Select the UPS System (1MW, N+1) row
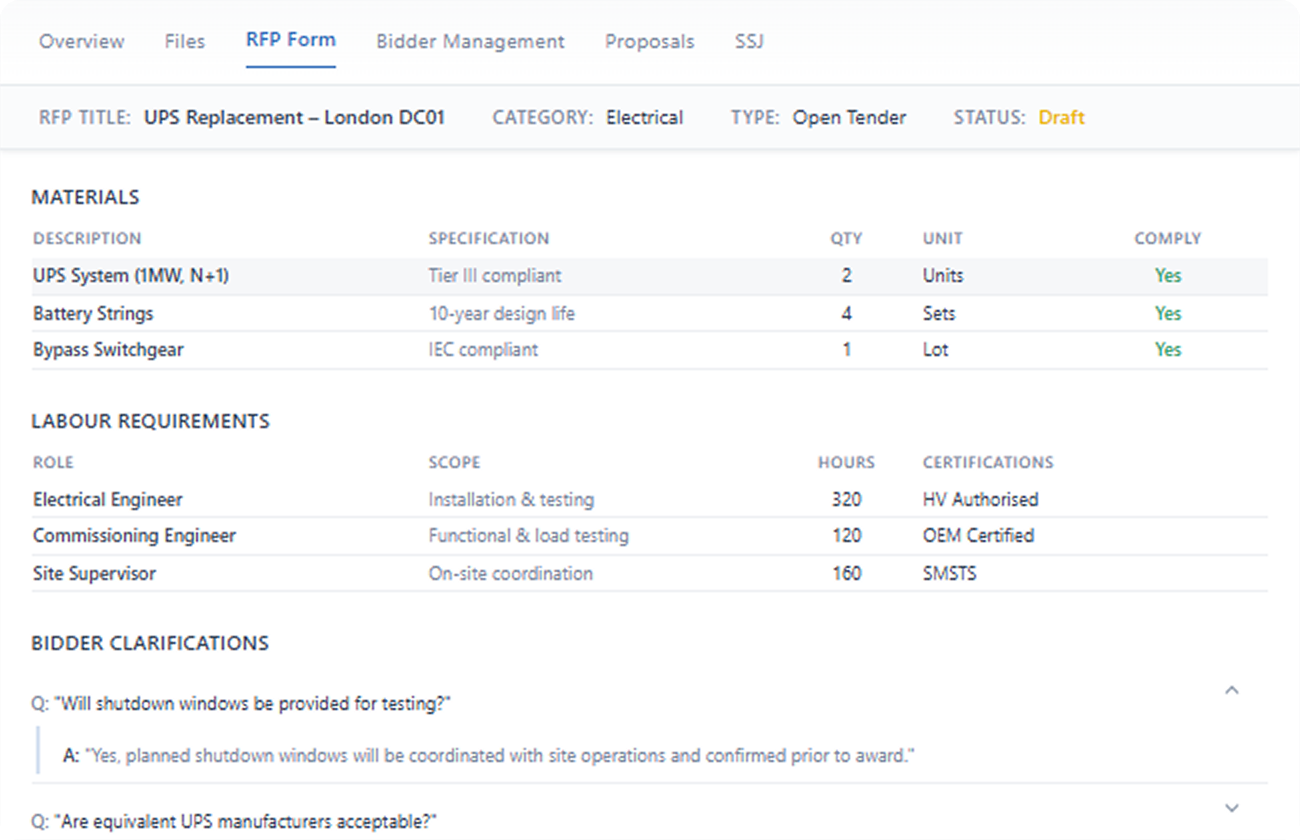This screenshot has height=840, width=1300. point(131,276)
